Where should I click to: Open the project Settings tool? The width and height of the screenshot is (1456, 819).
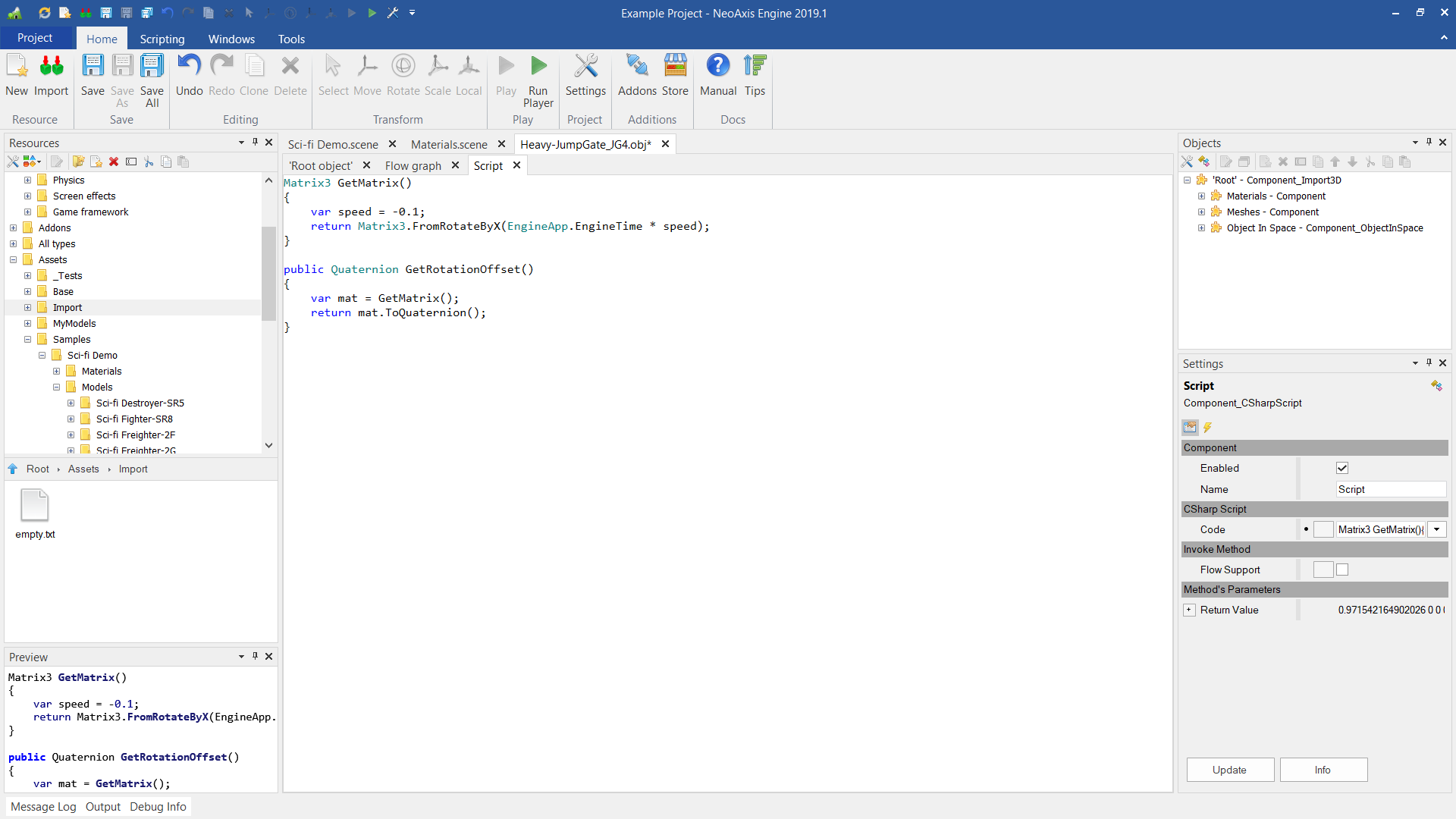tap(585, 67)
